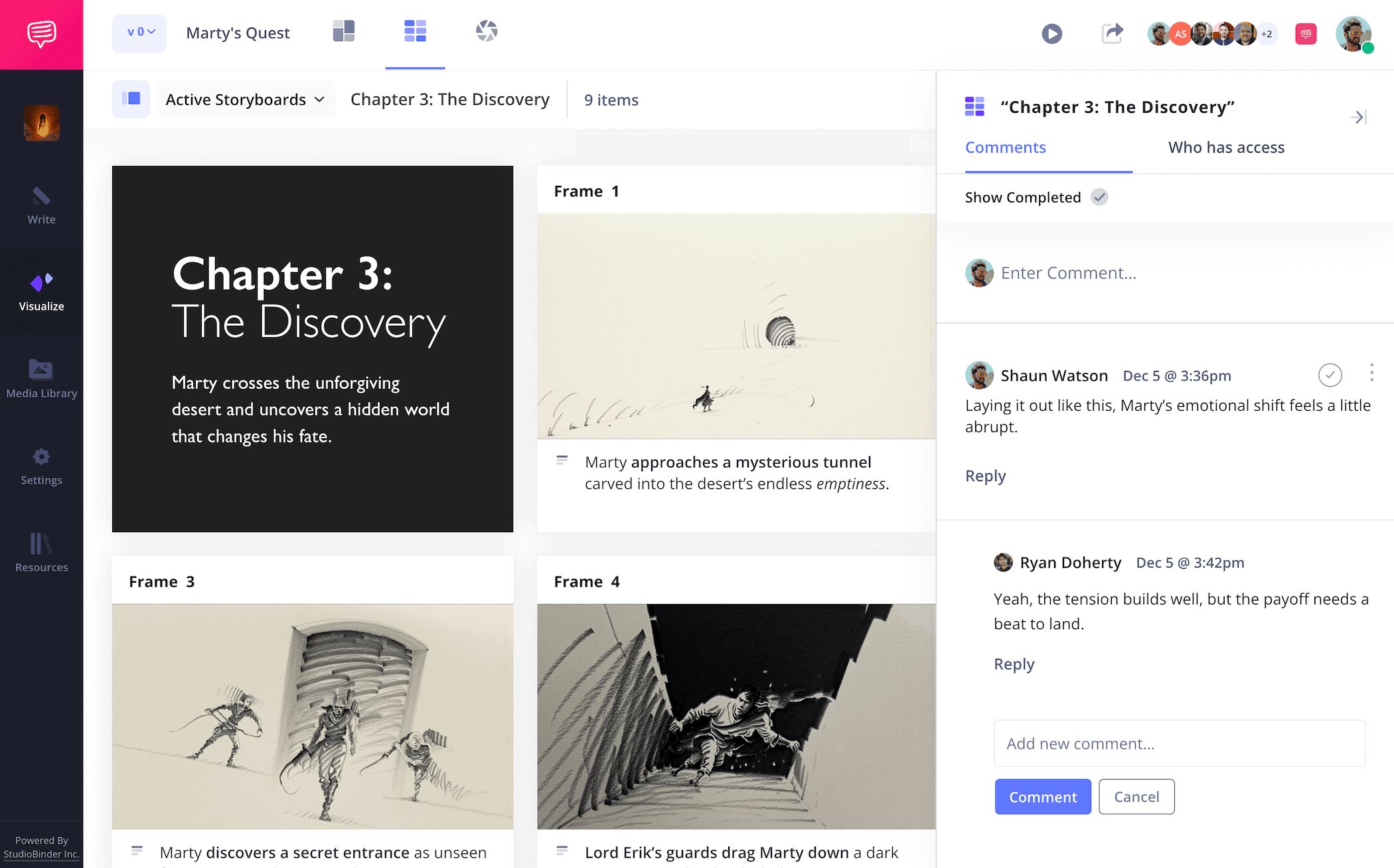
Task: Open the share options
Action: [1113, 33]
